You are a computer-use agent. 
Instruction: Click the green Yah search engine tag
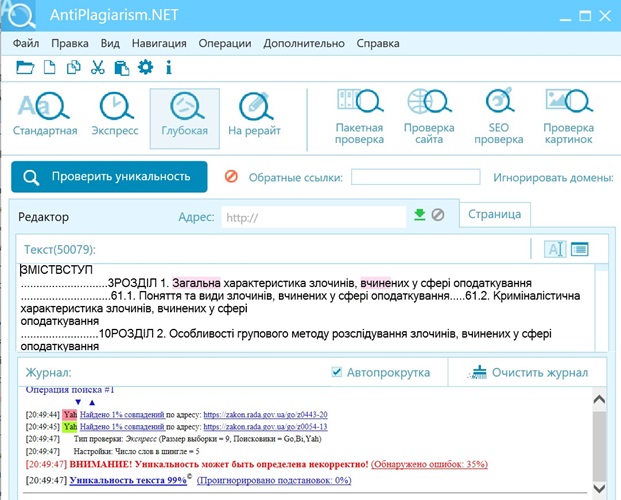point(70,427)
